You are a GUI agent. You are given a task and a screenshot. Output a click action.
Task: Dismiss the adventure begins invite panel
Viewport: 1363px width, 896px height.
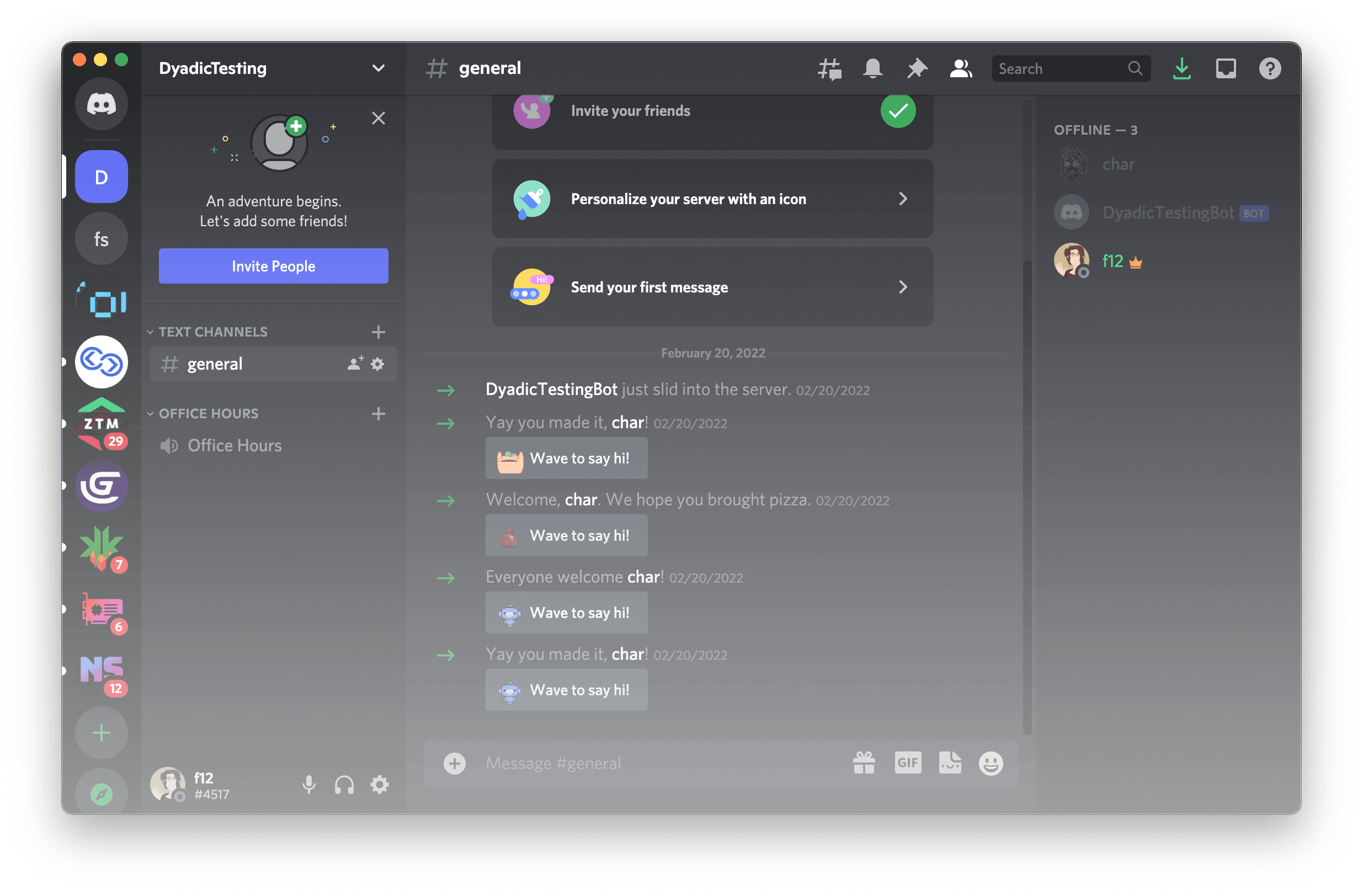point(379,119)
